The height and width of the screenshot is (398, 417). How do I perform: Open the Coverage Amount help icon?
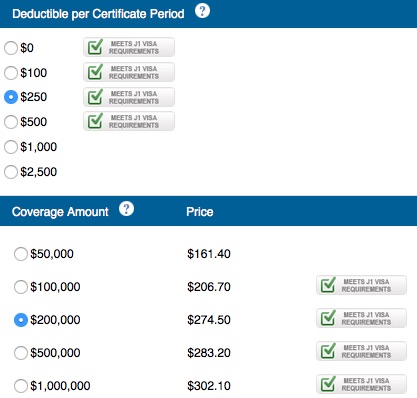126,209
